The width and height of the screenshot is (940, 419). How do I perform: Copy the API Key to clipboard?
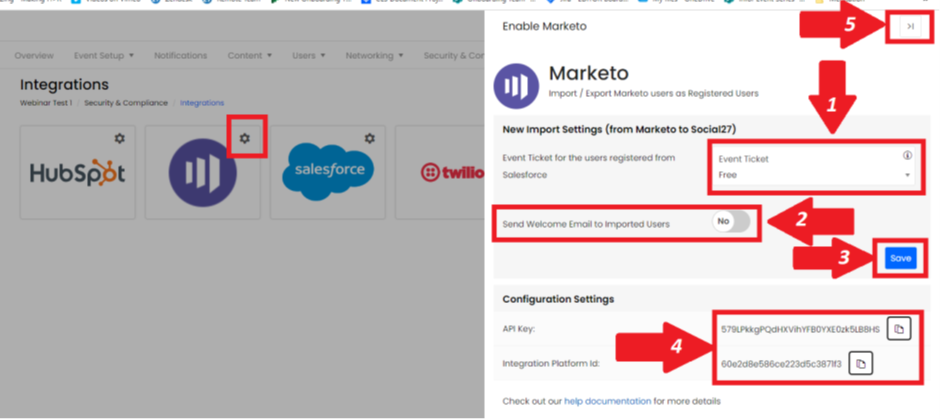pyautogui.click(x=898, y=329)
